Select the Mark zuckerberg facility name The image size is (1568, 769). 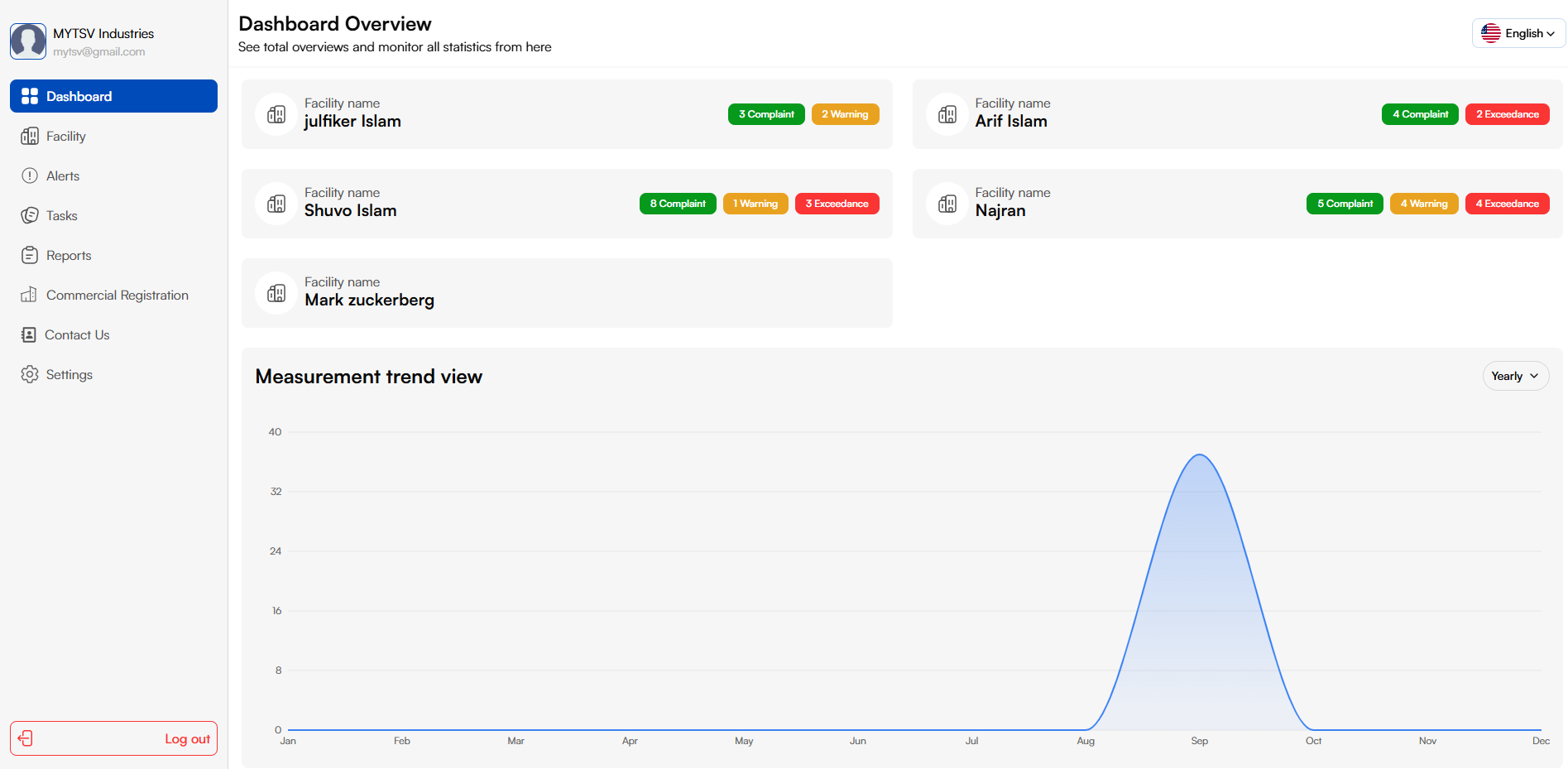click(369, 300)
